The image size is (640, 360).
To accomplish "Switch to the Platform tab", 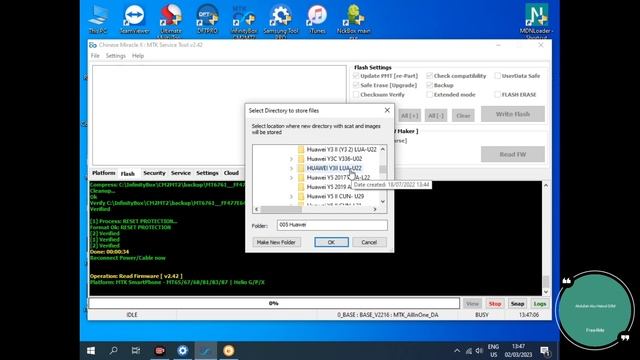I will pyautogui.click(x=104, y=173).
